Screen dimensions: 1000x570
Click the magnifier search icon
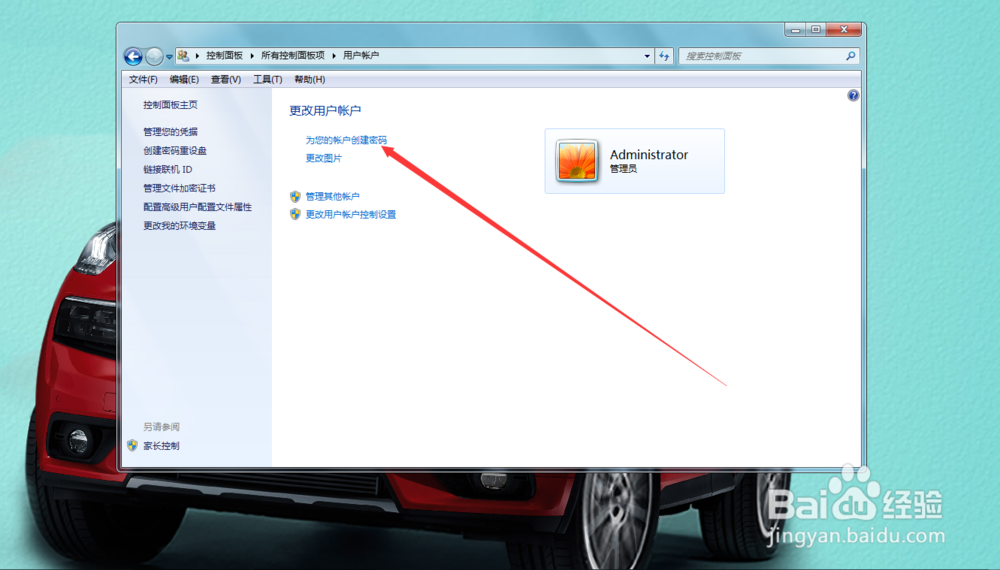point(851,56)
